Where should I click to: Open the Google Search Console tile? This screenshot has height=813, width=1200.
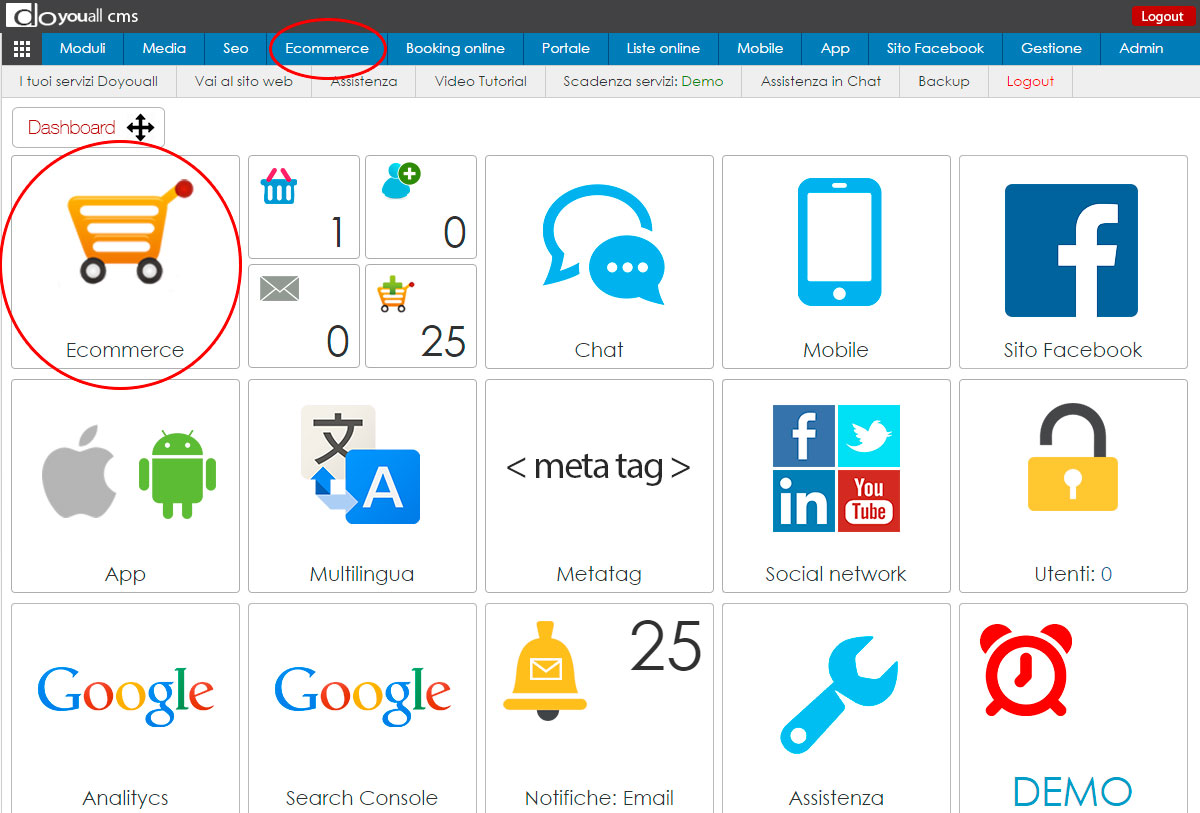[x=362, y=708]
